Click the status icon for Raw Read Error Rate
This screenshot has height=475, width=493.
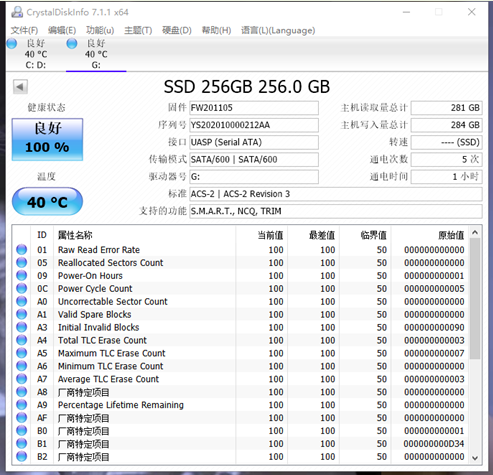point(22,250)
